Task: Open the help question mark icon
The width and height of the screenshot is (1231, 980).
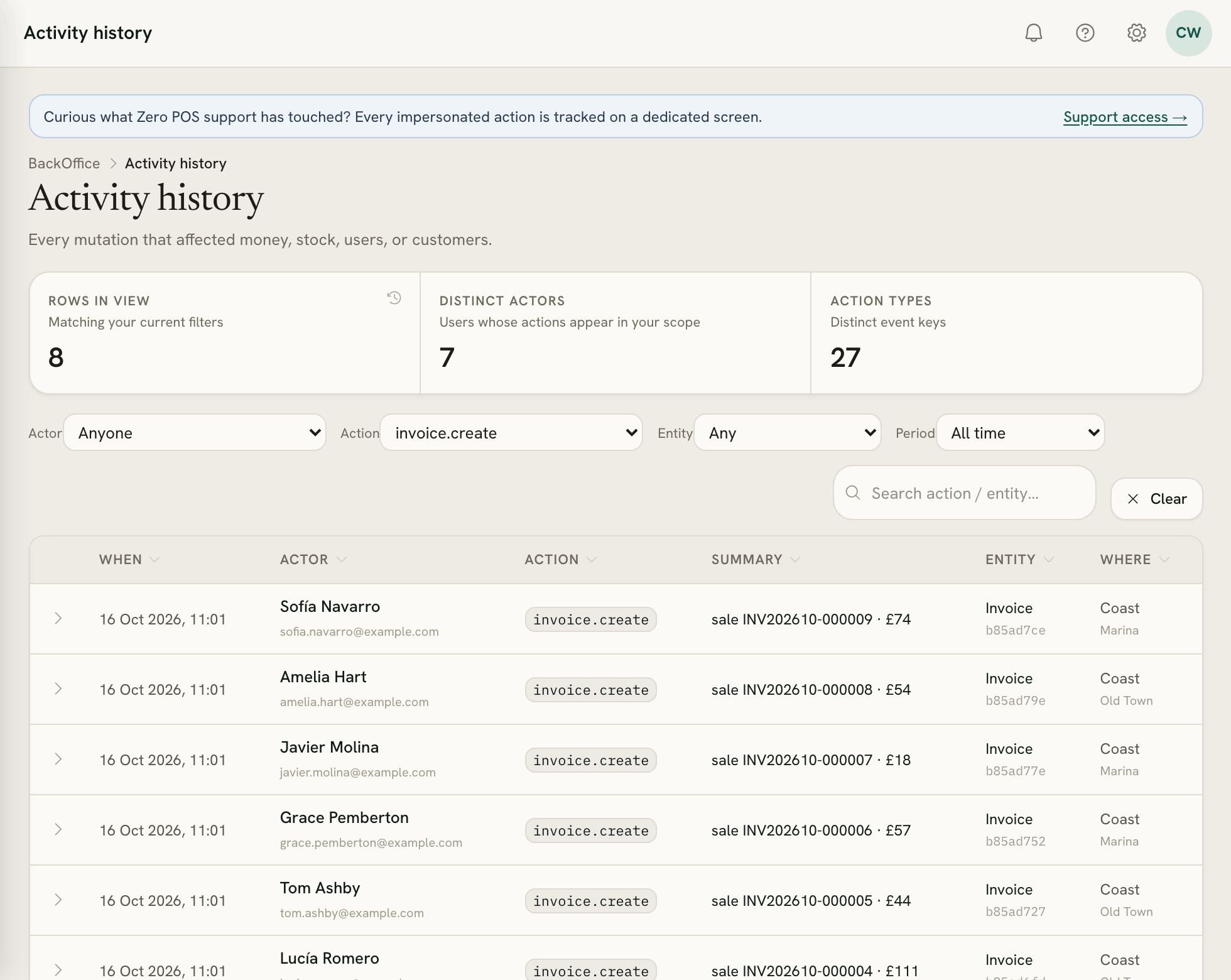Action: [1085, 33]
